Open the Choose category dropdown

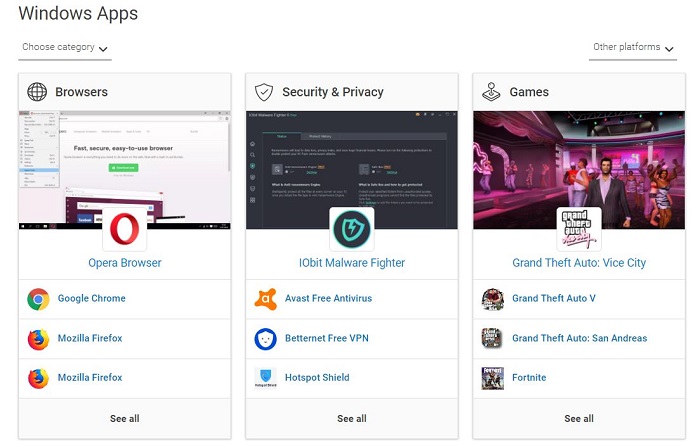click(x=65, y=47)
